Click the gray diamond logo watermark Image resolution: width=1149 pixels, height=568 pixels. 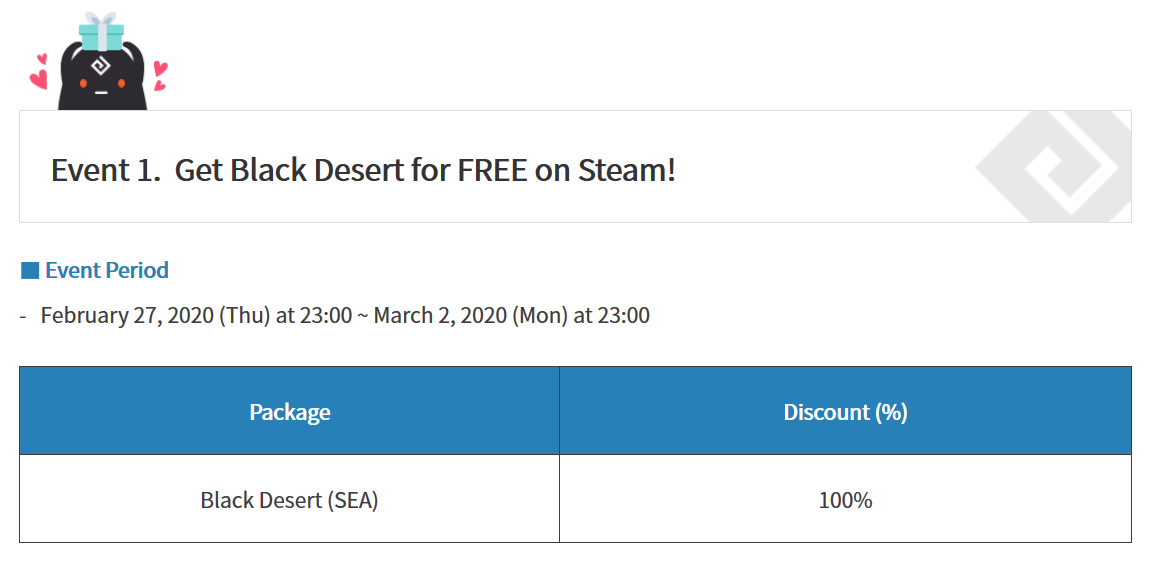pyautogui.click(x=1053, y=167)
